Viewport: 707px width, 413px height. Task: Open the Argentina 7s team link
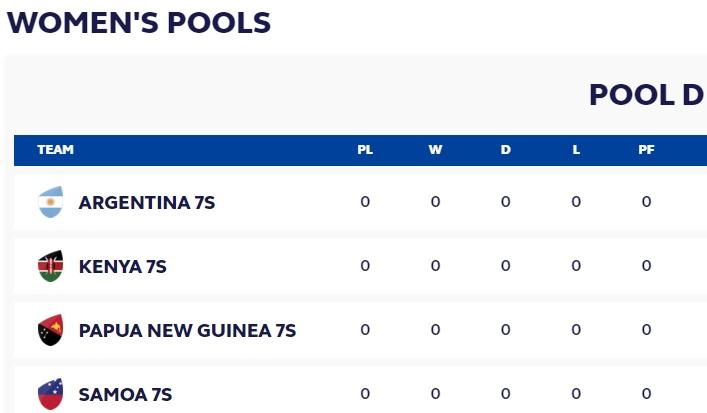click(147, 202)
